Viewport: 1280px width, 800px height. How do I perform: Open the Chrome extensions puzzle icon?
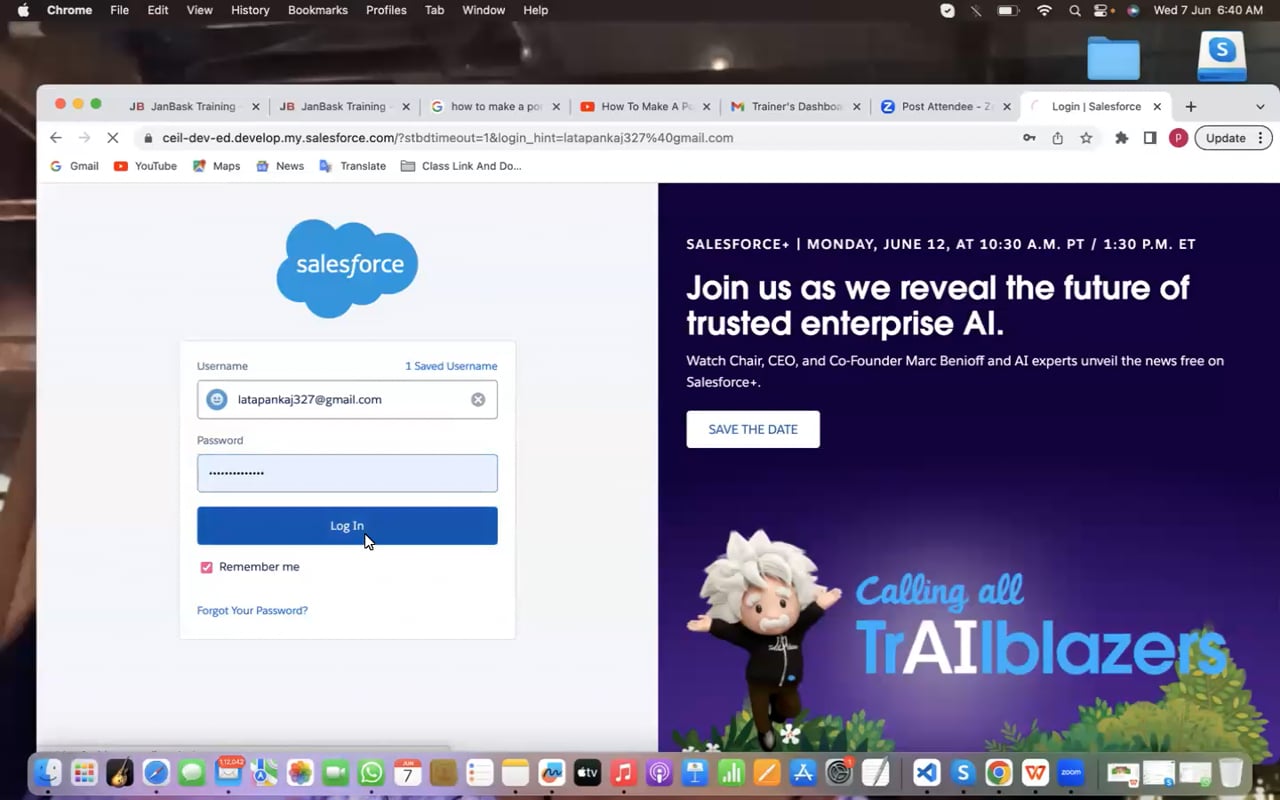tap(1121, 138)
